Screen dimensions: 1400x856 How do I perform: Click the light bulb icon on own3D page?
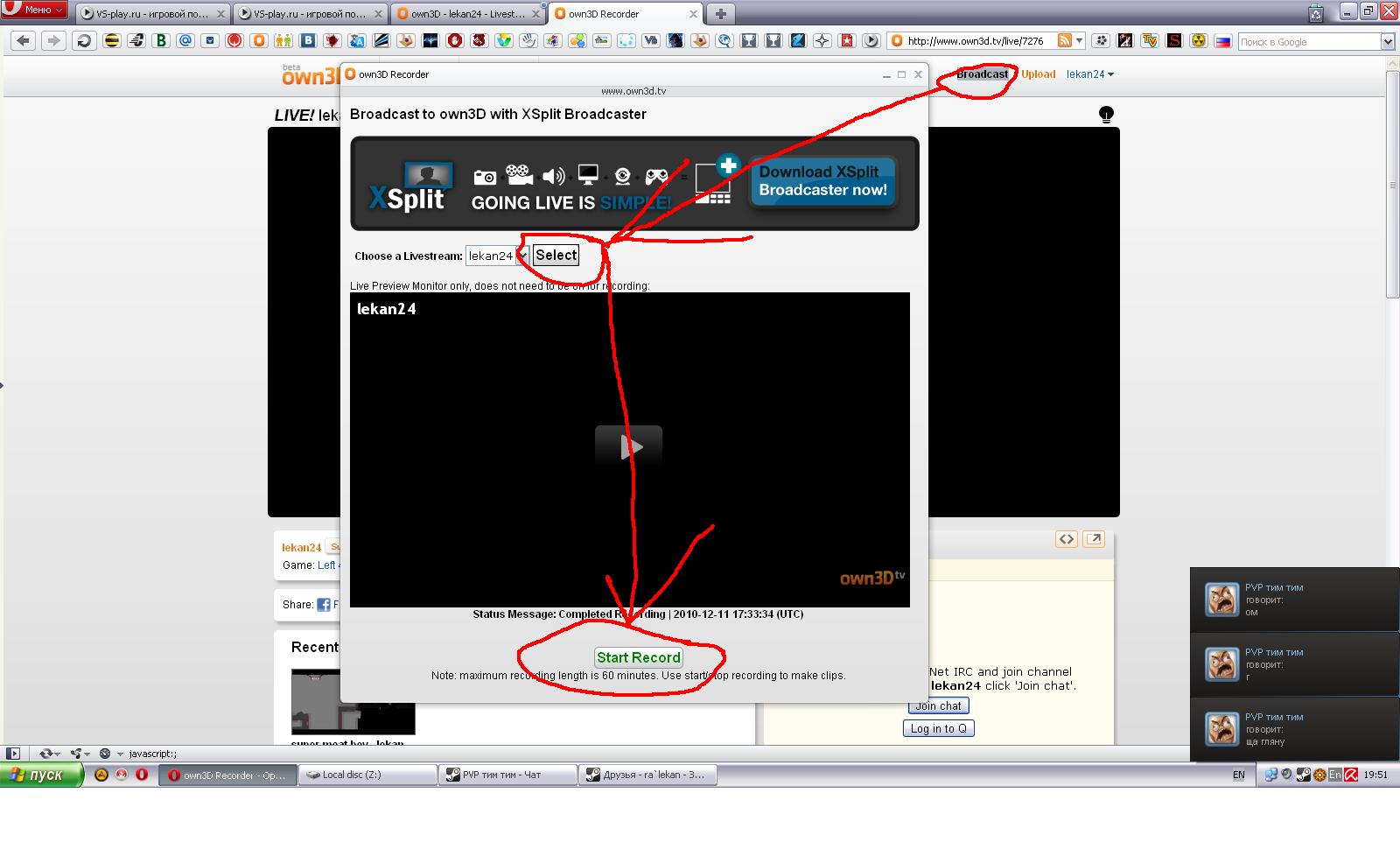coord(1106,115)
